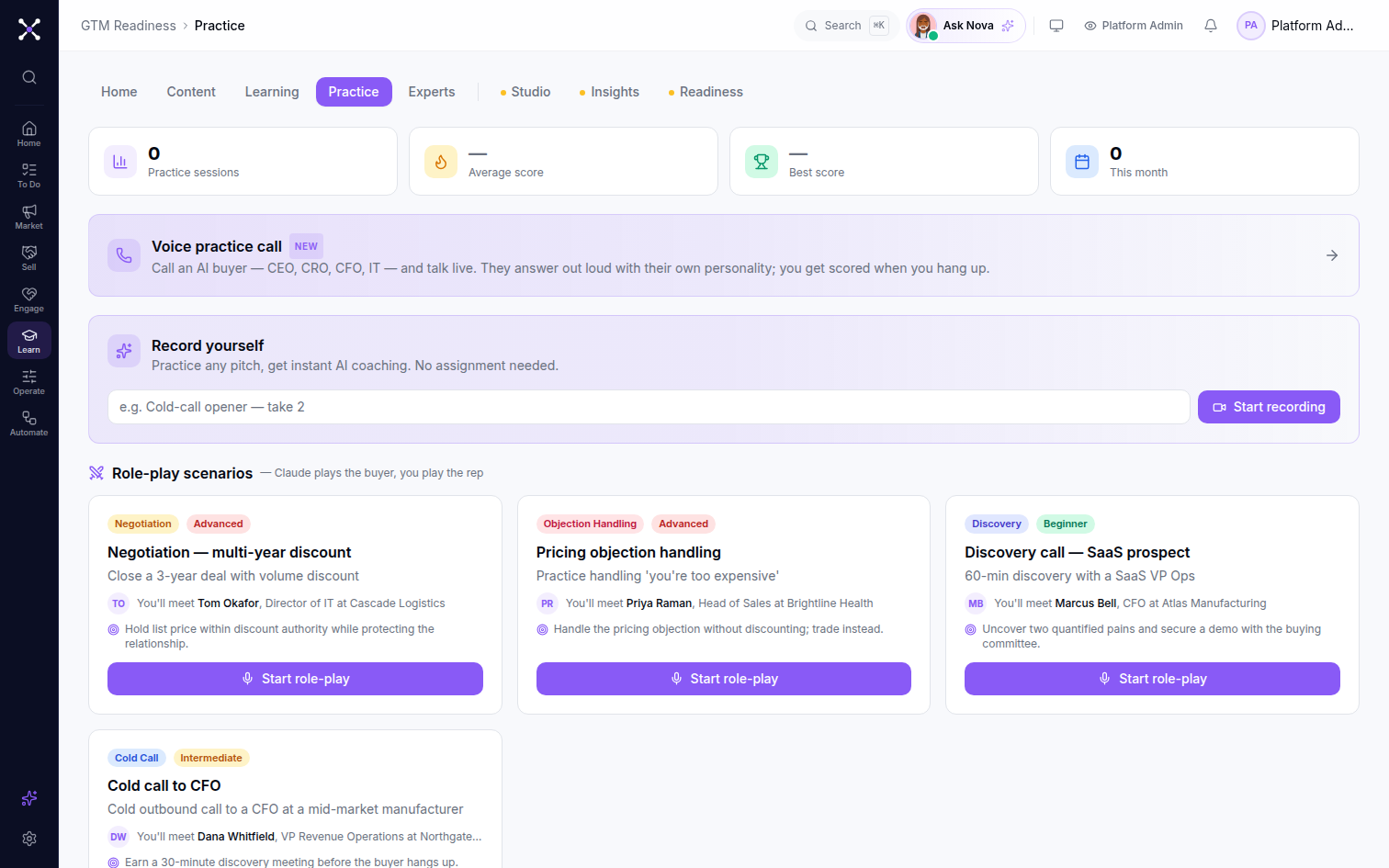1389x868 pixels.
Task: Click the Pricing objection handling title
Action: click(x=628, y=552)
